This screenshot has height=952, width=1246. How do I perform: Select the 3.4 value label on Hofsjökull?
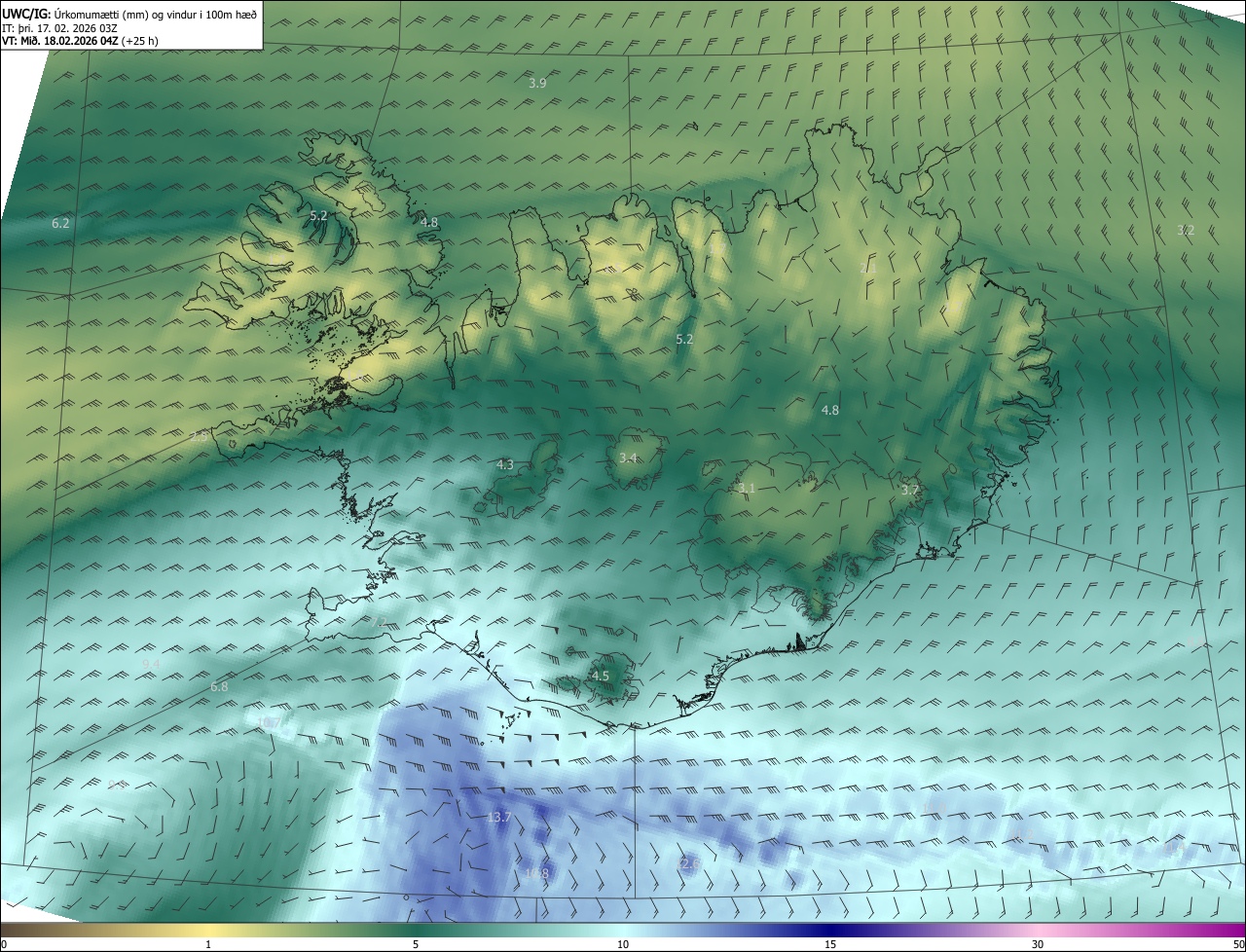coord(628,458)
